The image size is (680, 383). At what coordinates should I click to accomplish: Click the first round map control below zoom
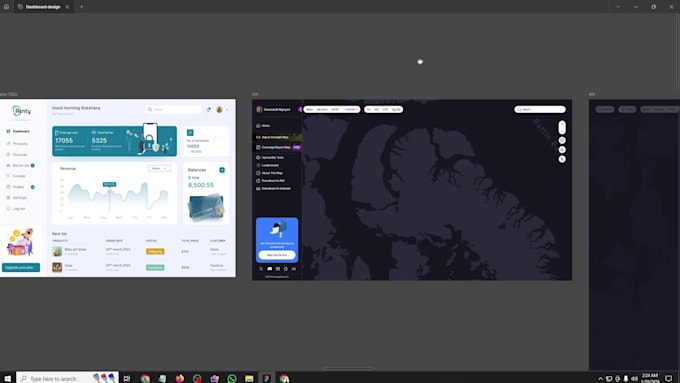562,140
